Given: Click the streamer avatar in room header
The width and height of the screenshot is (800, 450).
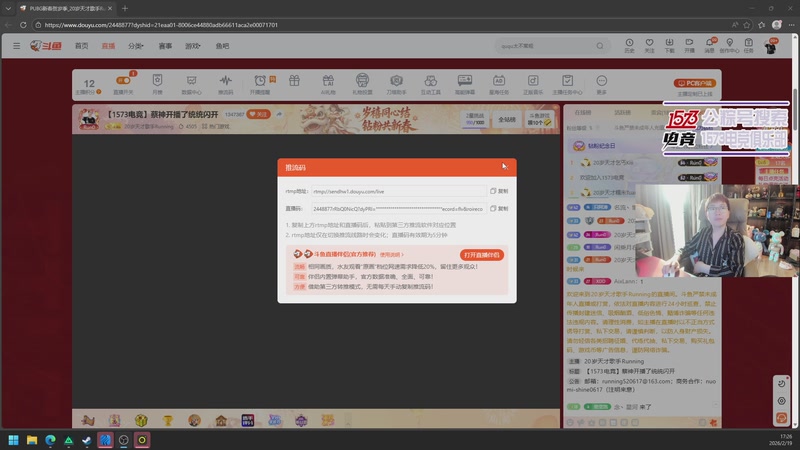Looking at the screenshot, I should pyautogui.click(x=89, y=119).
